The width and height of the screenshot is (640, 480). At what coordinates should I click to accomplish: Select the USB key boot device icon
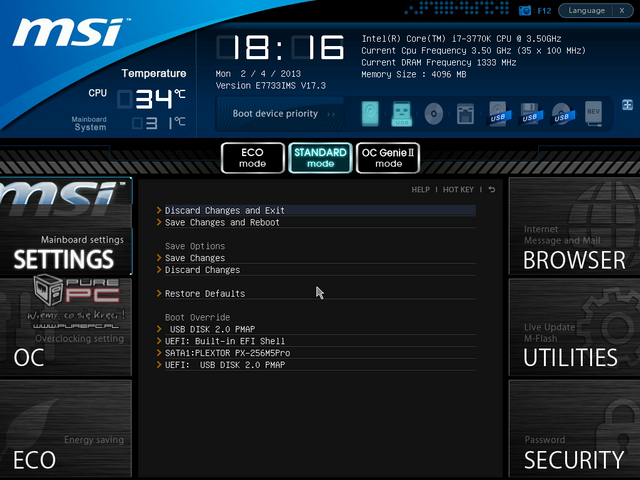pyautogui.click(x=402, y=113)
